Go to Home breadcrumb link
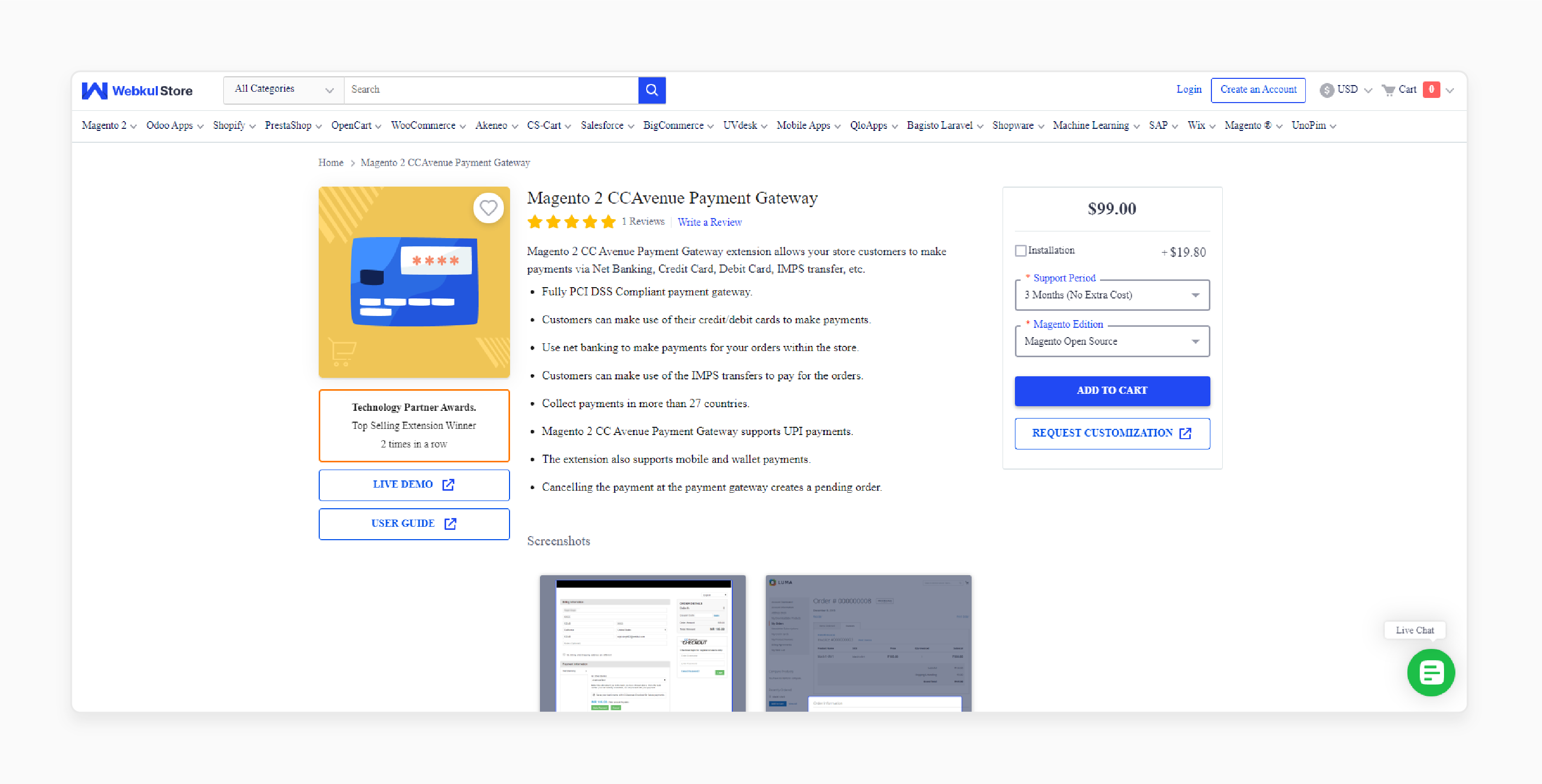 (331, 163)
